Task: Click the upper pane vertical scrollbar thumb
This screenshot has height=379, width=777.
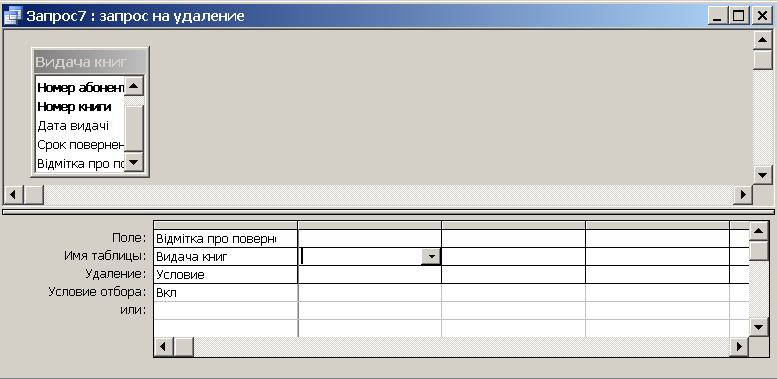Action: [x=763, y=59]
